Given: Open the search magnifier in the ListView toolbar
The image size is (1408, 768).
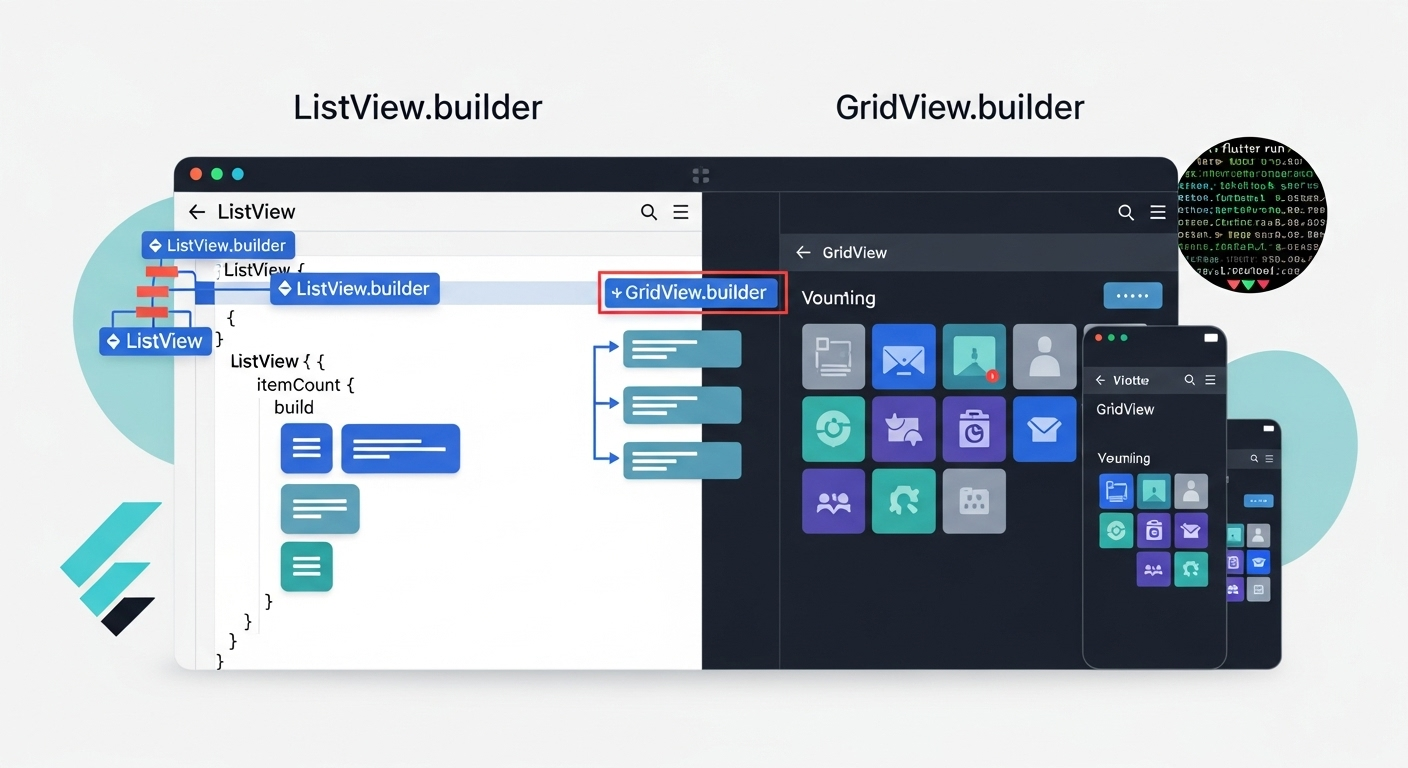Looking at the screenshot, I should 648,212.
